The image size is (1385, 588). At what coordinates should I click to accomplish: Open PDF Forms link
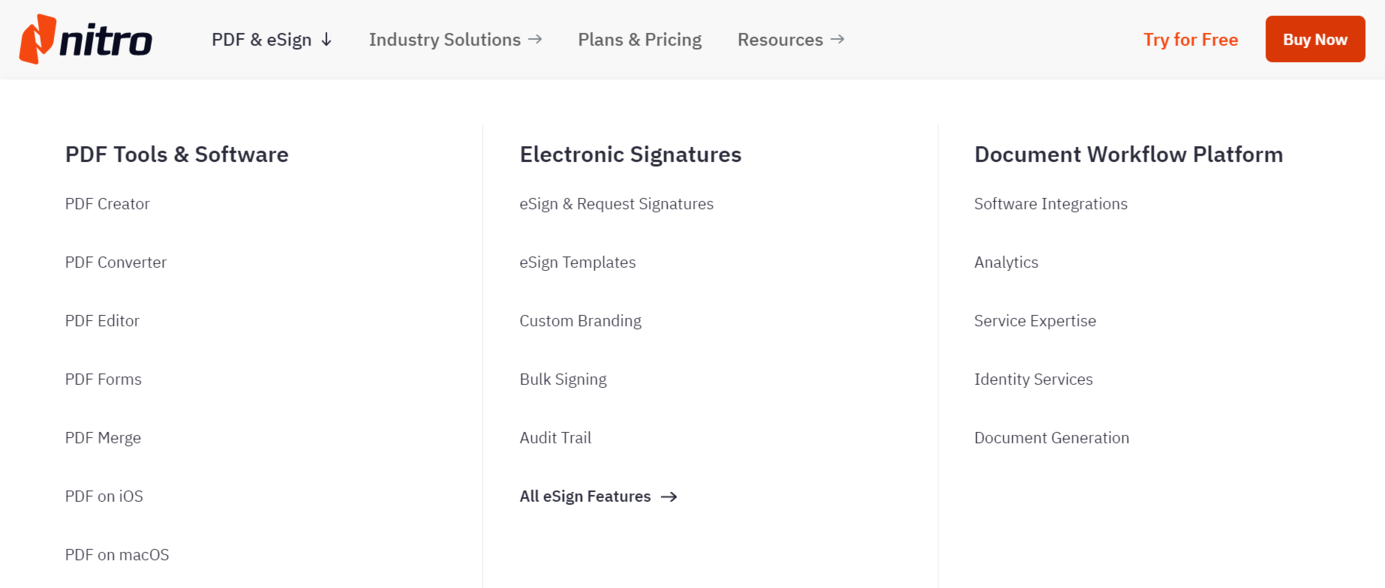click(103, 379)
